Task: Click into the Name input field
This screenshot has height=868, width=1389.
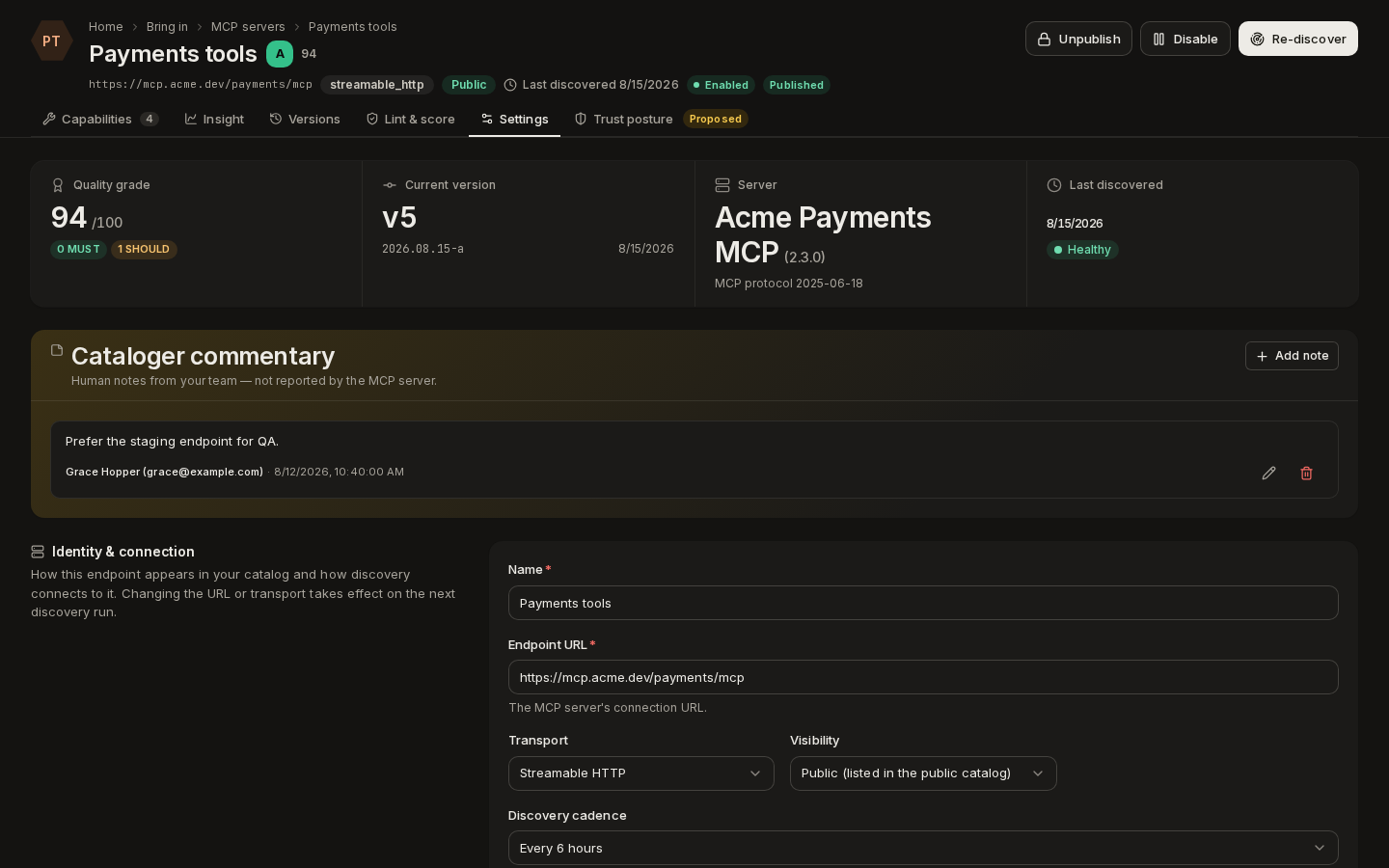Action: point(923,603)
